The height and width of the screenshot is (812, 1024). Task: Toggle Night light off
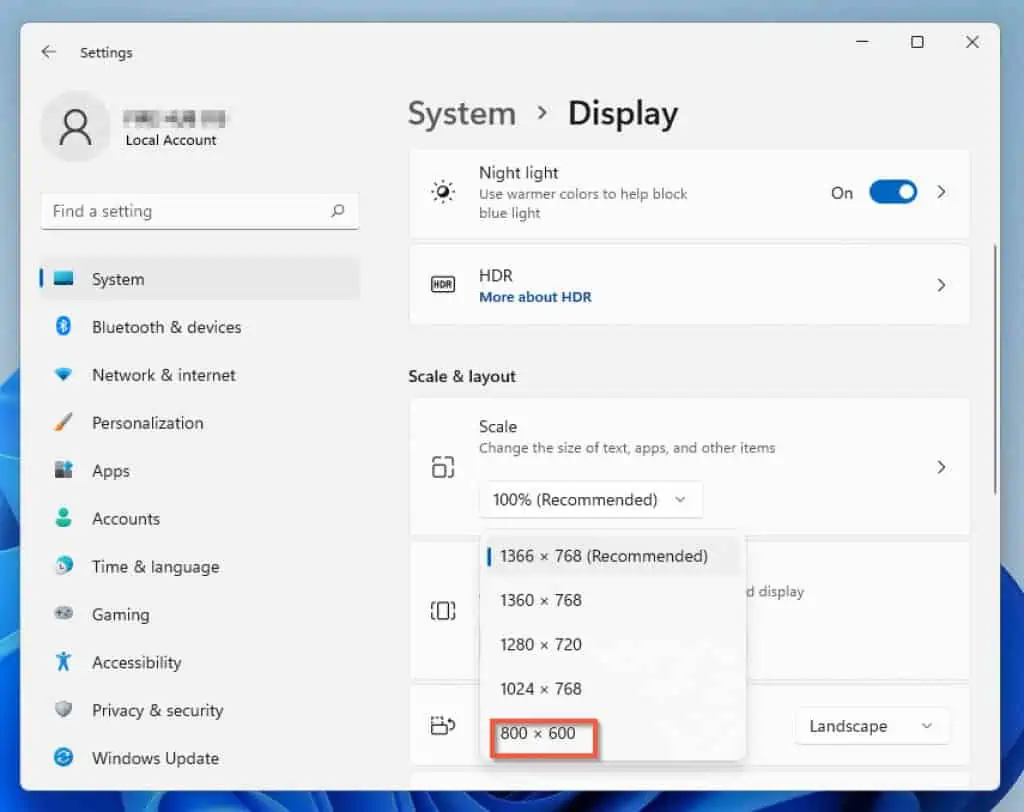click(893, 192)
